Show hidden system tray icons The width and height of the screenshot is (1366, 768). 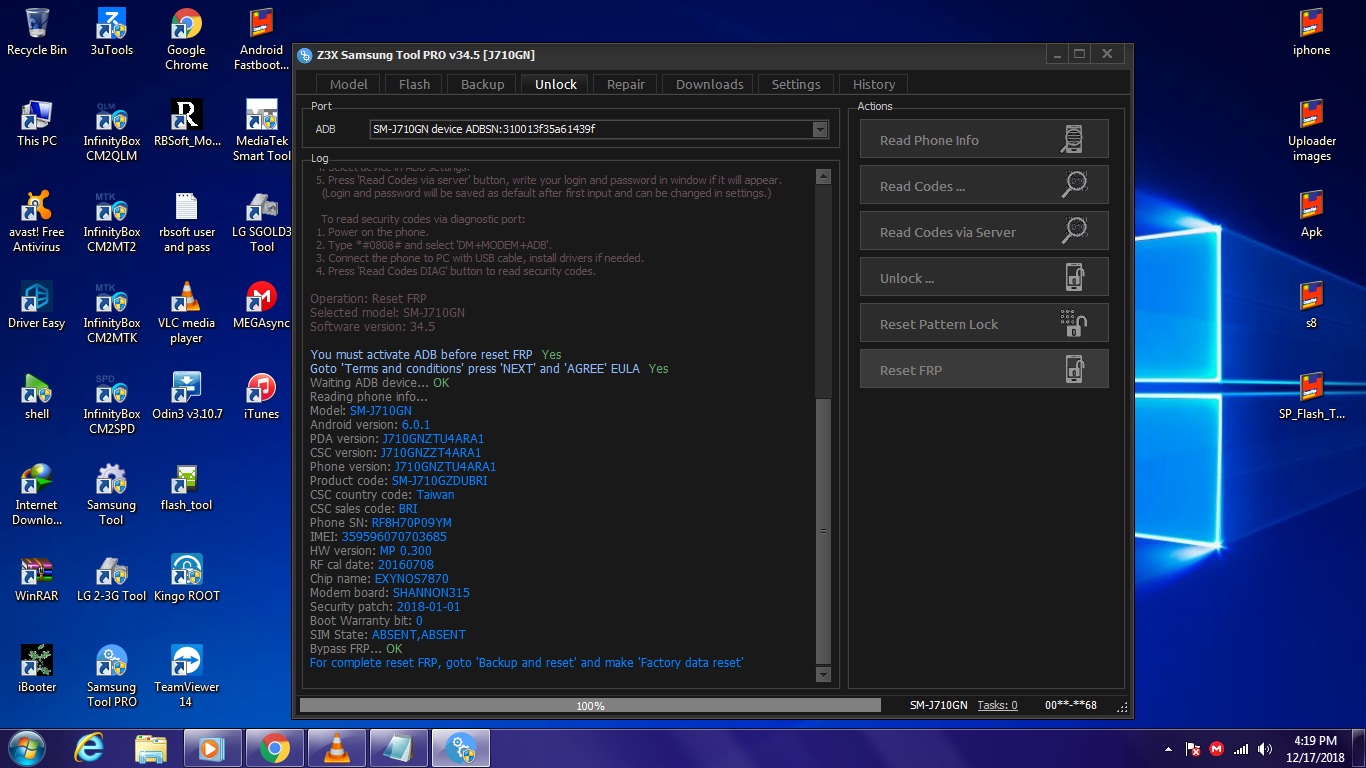point(1168,749)
